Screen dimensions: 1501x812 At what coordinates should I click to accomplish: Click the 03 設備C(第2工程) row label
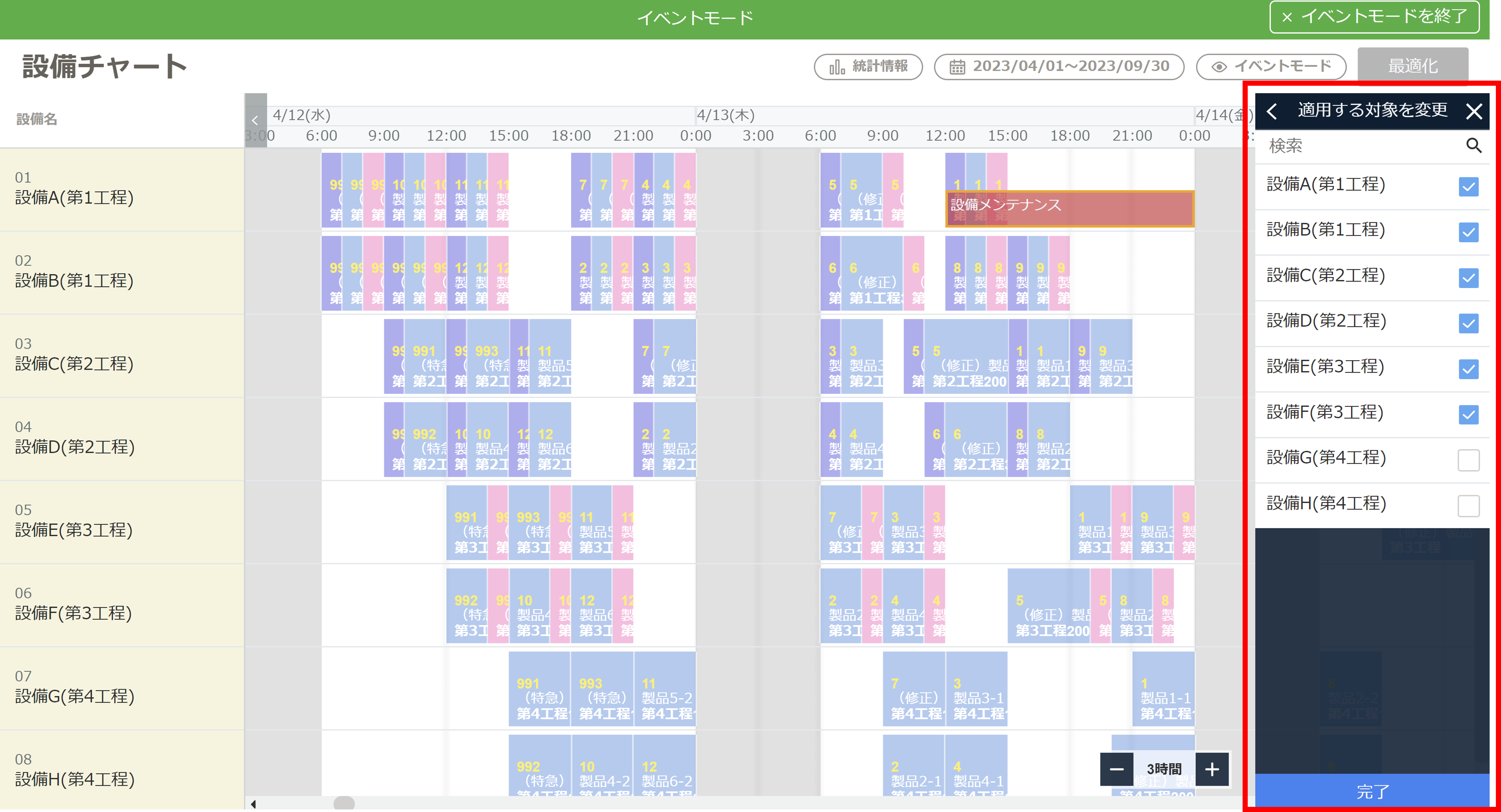coord(122,356)
